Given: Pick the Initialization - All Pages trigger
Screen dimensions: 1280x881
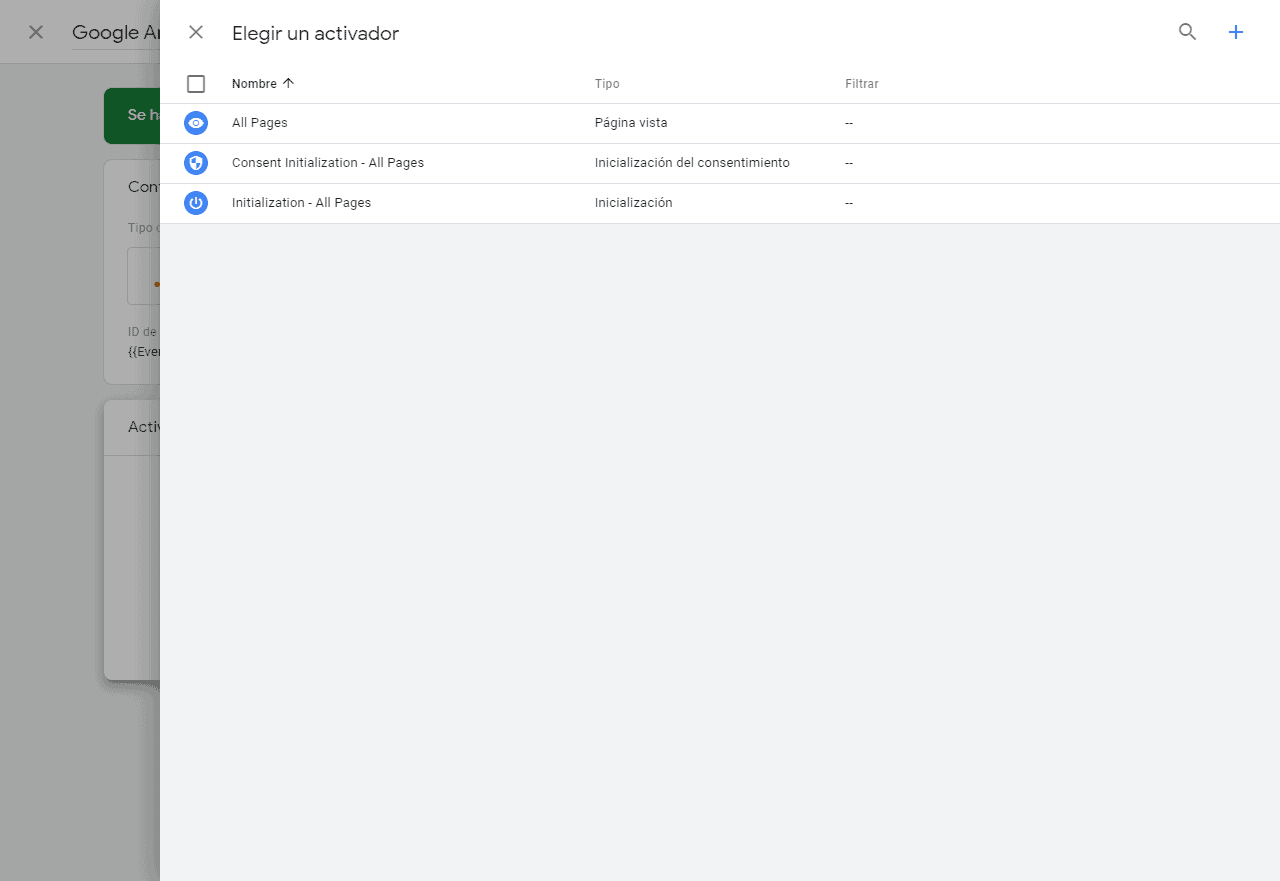Looking at the screenshot, I should (x=301, y=203).
